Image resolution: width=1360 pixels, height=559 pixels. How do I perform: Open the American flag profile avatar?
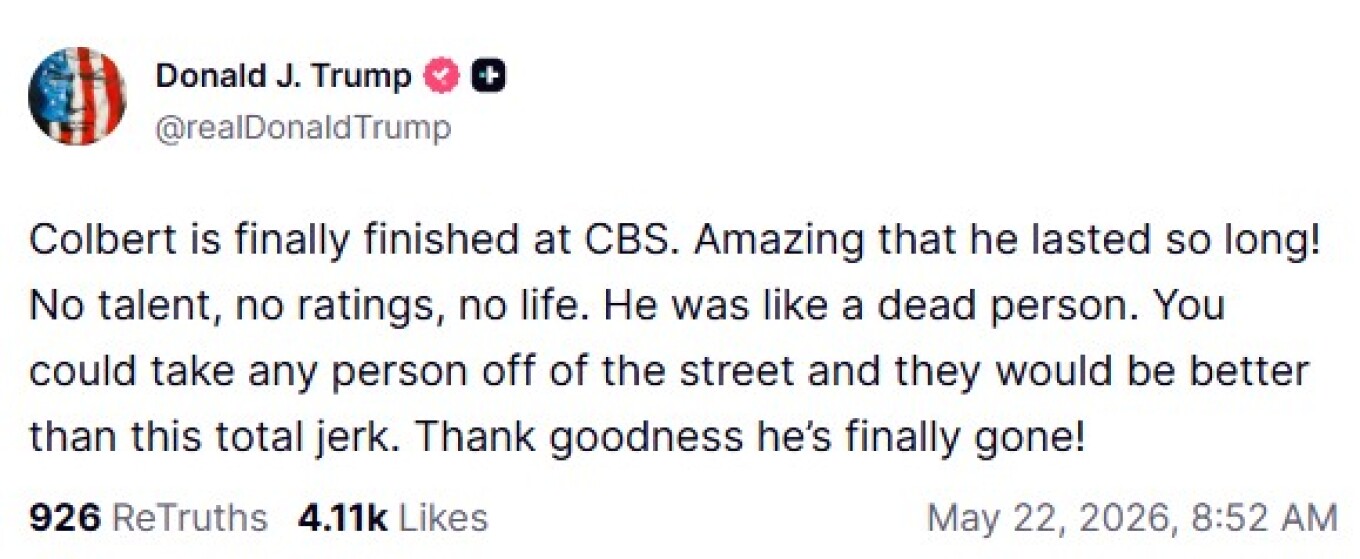coord(78,96)
